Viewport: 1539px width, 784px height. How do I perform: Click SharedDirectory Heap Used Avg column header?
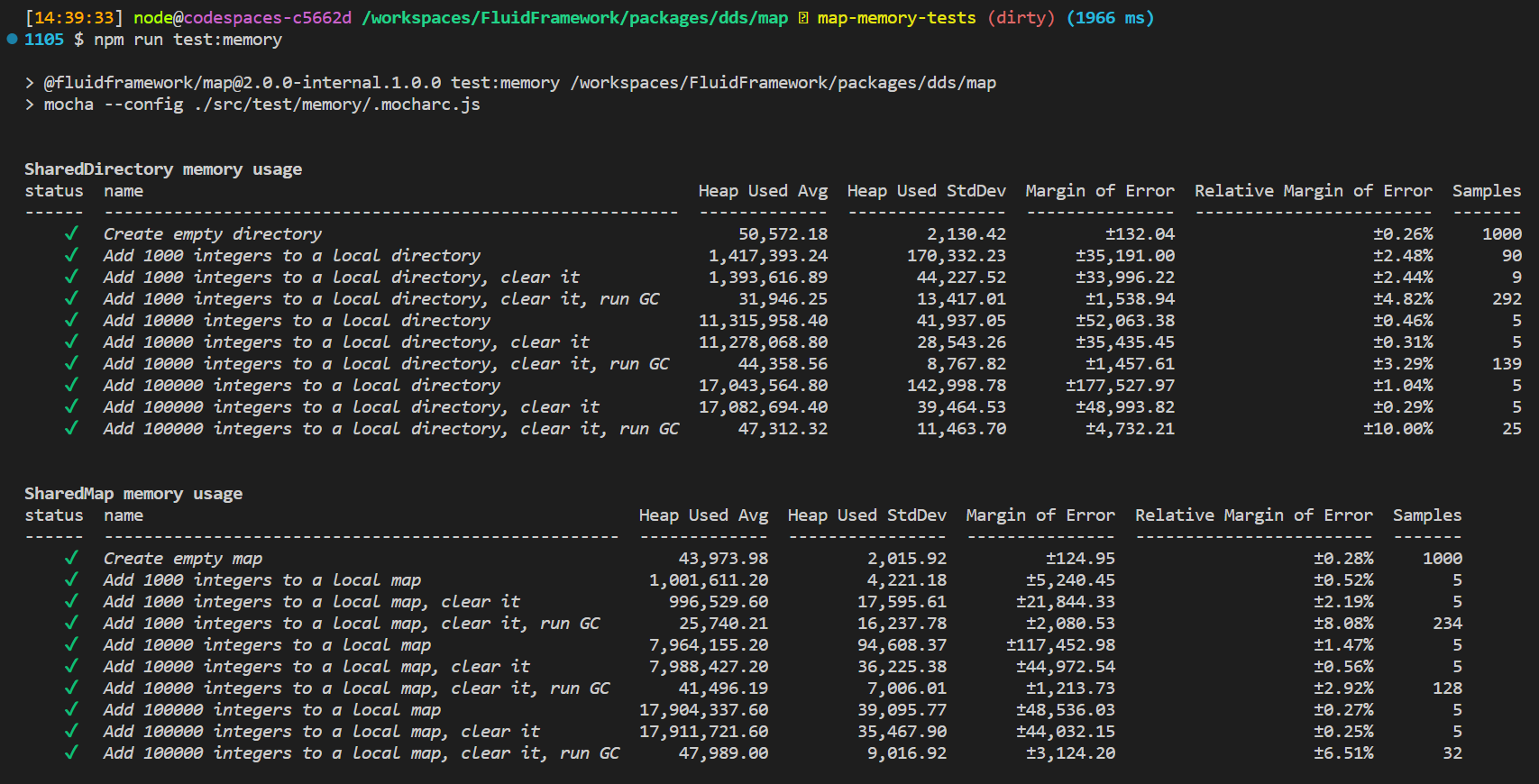763,191
